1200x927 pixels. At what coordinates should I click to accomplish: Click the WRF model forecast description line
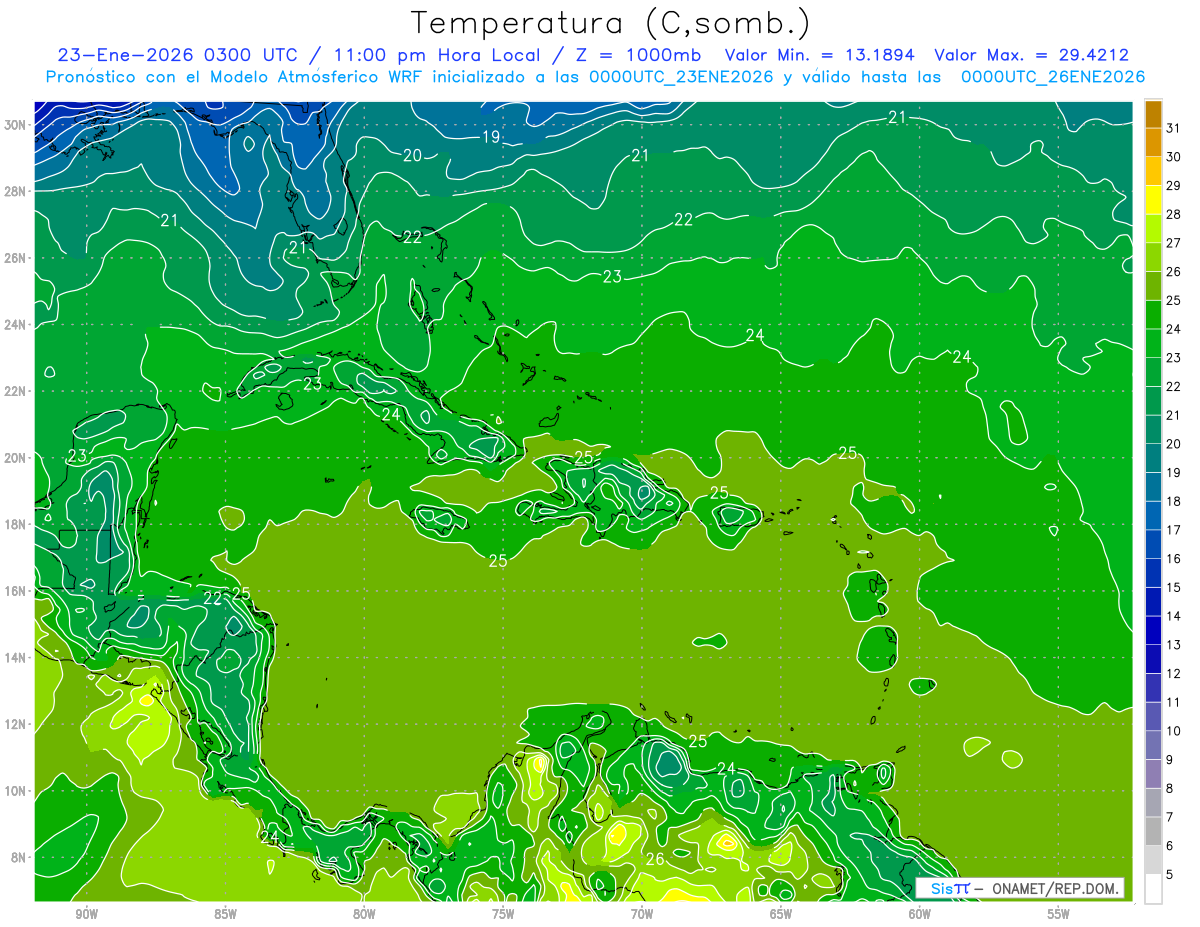pyautogui.click(x=595, y=77)
